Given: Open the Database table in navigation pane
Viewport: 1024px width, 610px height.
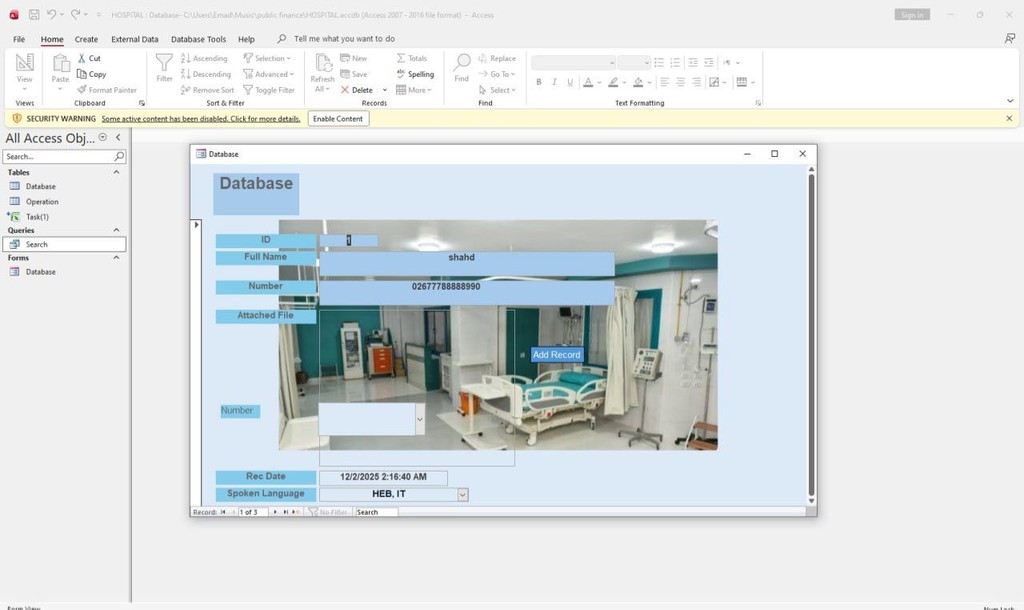Looking at the screenshot, I should point(40,186).
